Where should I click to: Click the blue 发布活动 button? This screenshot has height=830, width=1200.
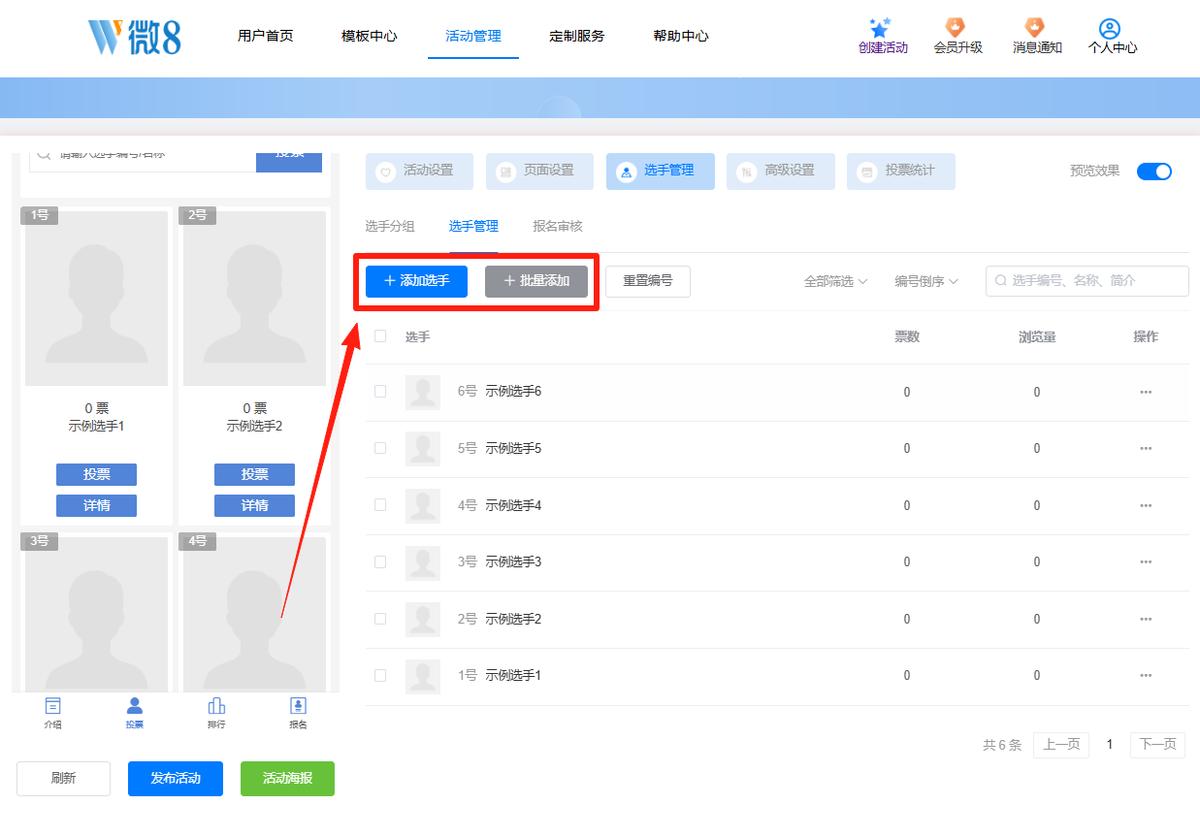click(x=175, y=778)
